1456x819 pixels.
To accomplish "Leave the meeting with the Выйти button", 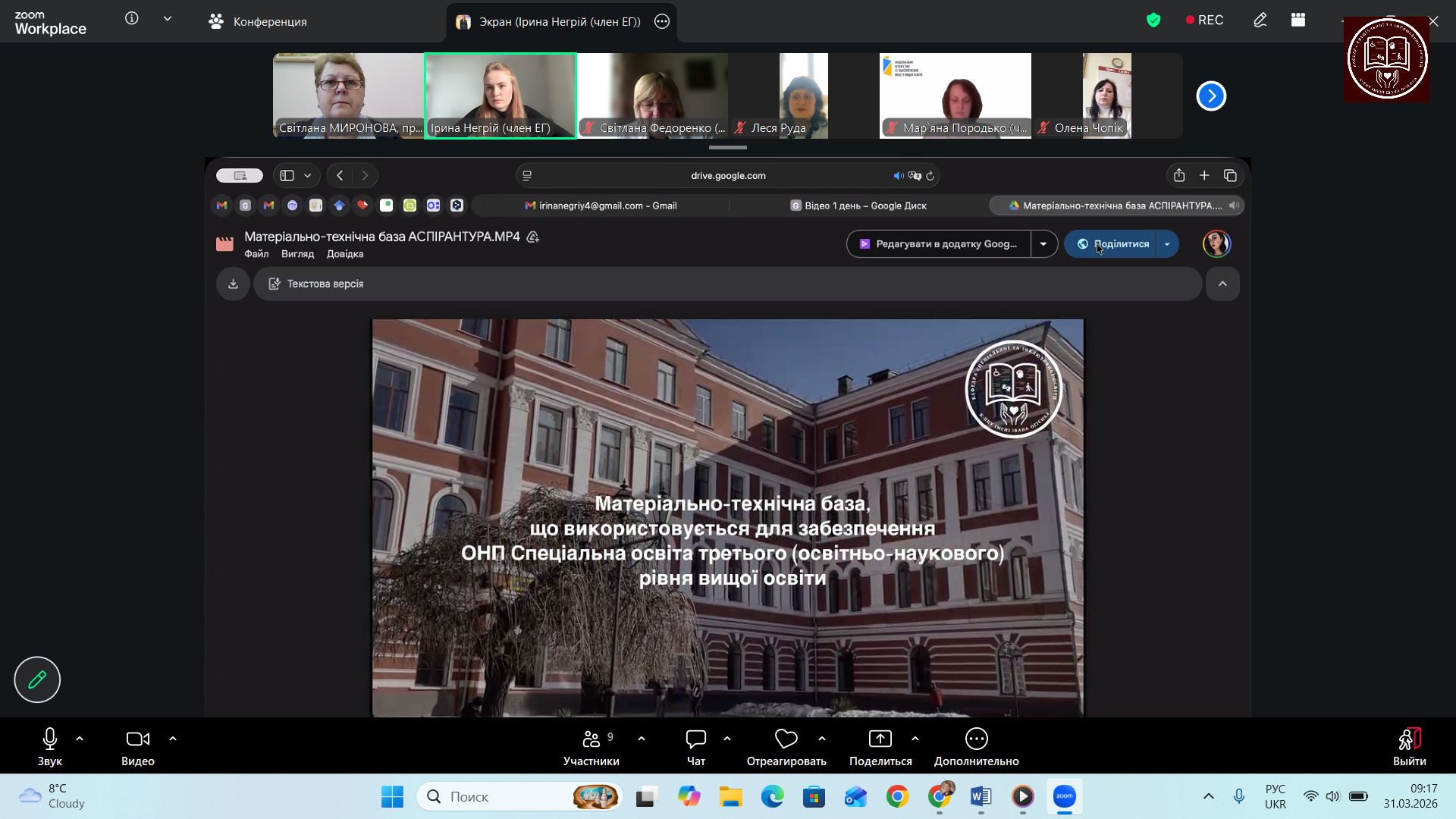I will pyautogui.click(x=1409, y=746).
